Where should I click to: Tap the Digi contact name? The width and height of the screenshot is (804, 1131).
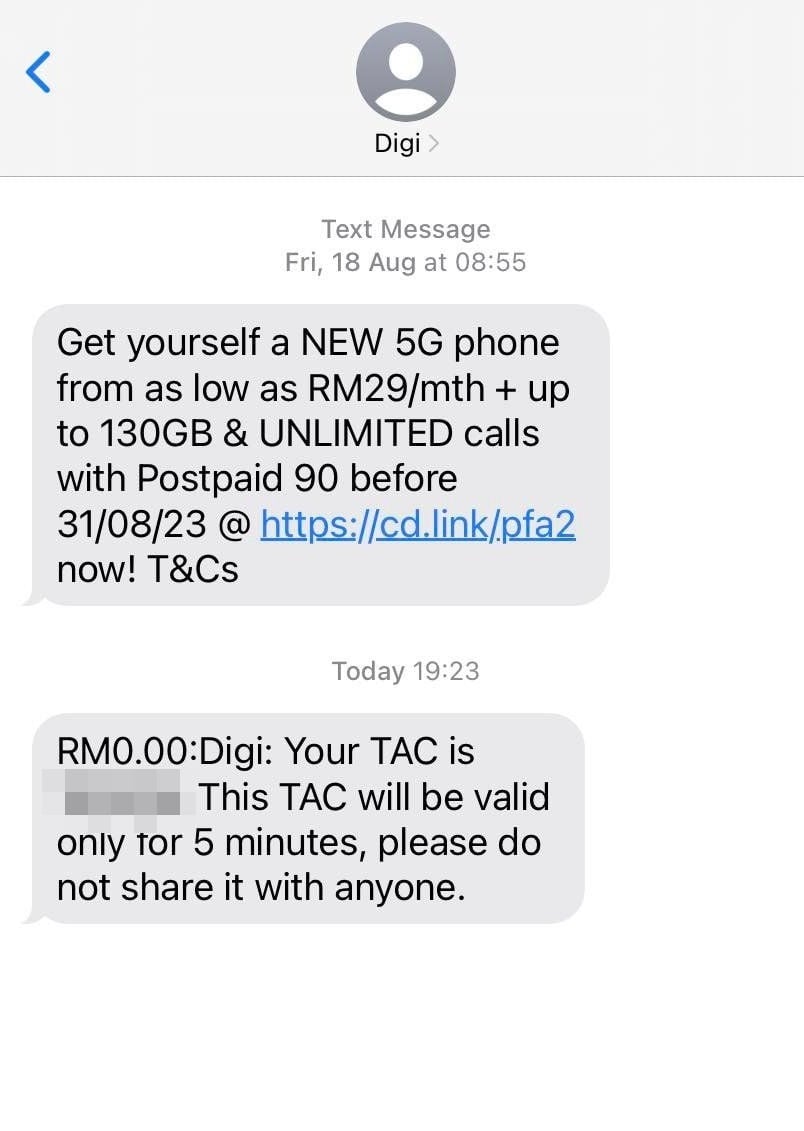(397, 144)
